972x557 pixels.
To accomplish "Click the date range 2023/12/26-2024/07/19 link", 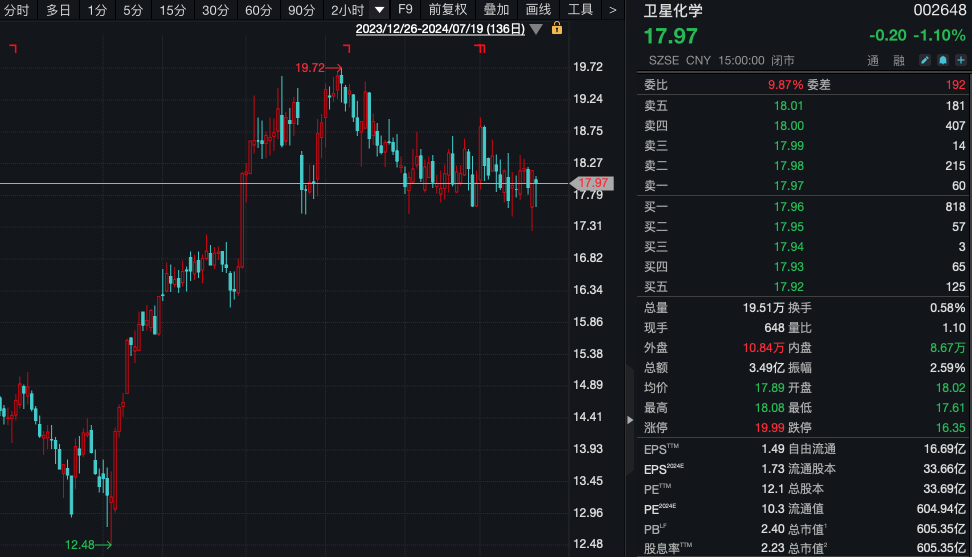I will coord(440,29).
